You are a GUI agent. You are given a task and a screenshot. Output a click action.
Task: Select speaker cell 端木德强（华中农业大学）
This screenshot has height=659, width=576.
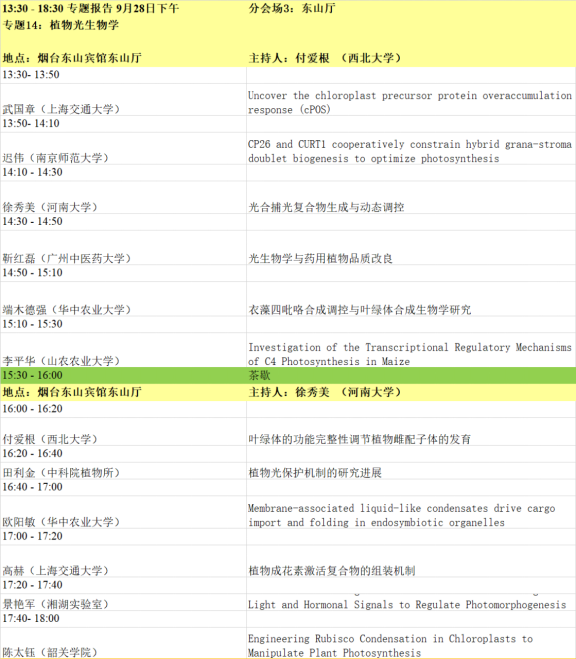[x=123, y=299]
